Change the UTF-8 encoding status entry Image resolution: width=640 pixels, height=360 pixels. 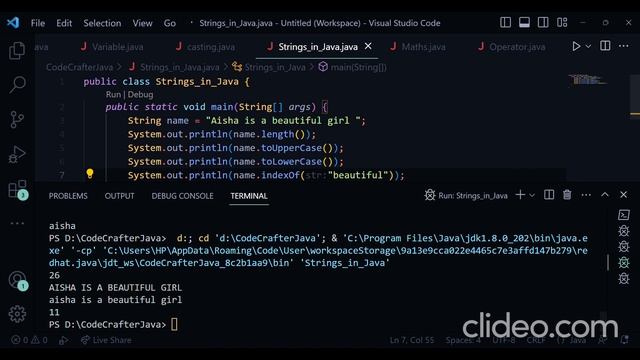click(x=504, y=340)
